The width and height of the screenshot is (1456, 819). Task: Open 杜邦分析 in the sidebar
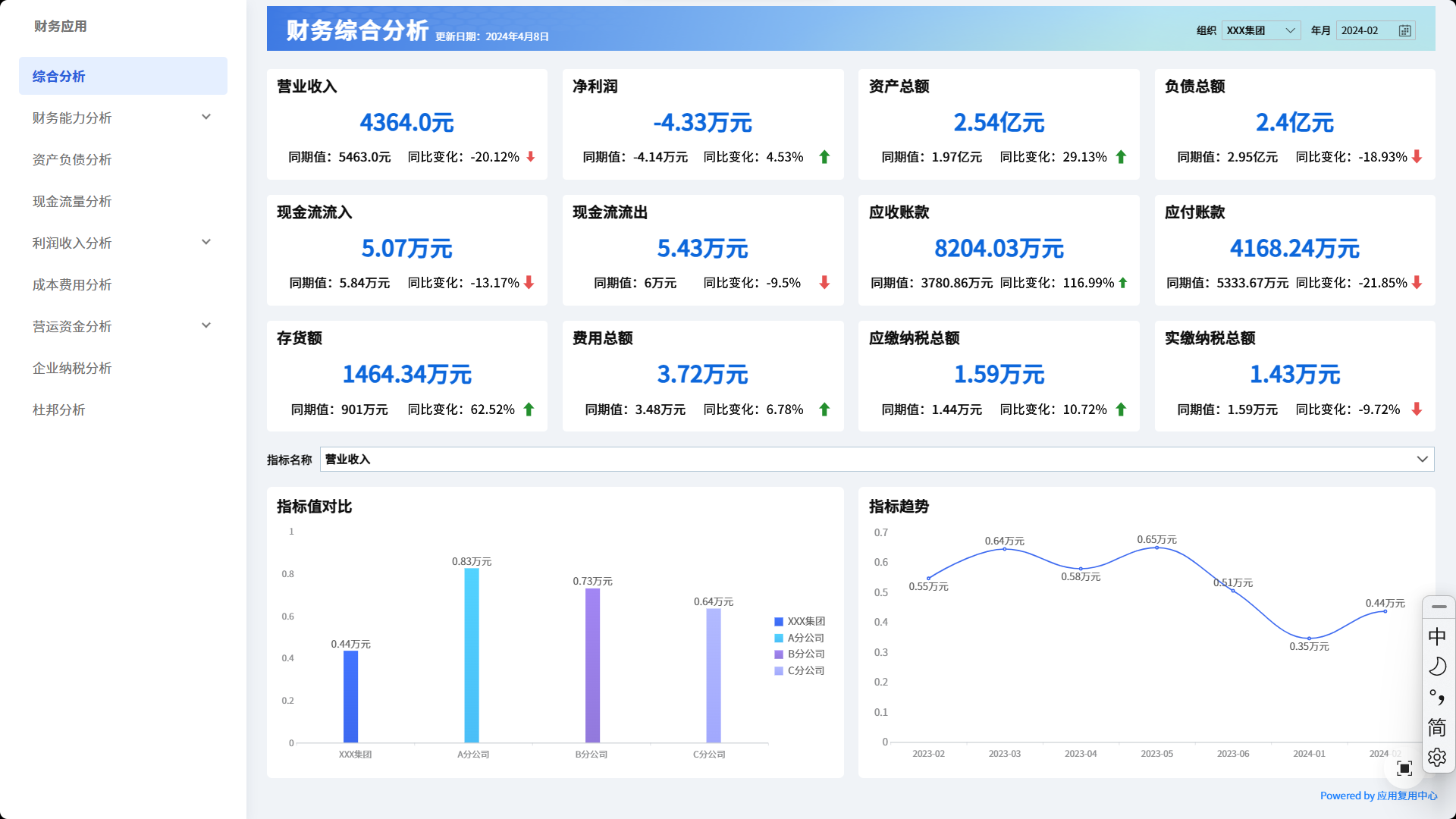click(x=59, y=409)
